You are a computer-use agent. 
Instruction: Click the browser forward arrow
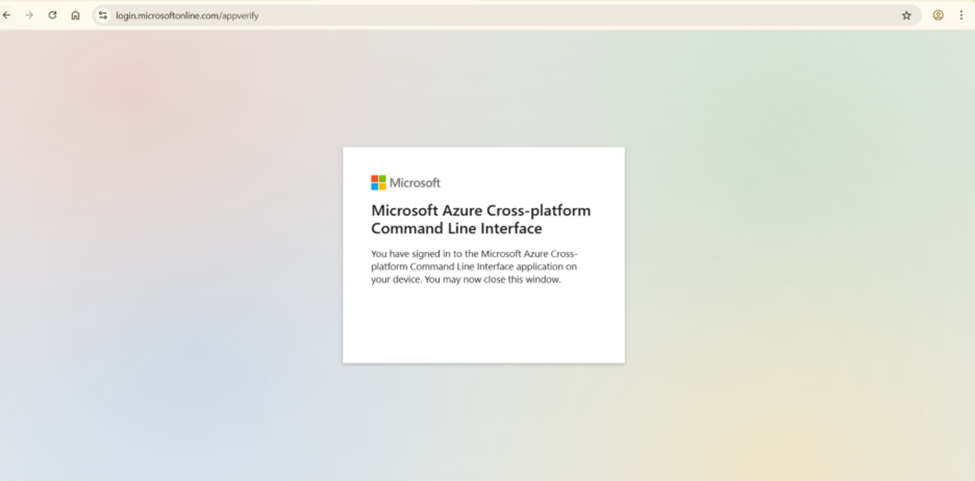[29, 16]
